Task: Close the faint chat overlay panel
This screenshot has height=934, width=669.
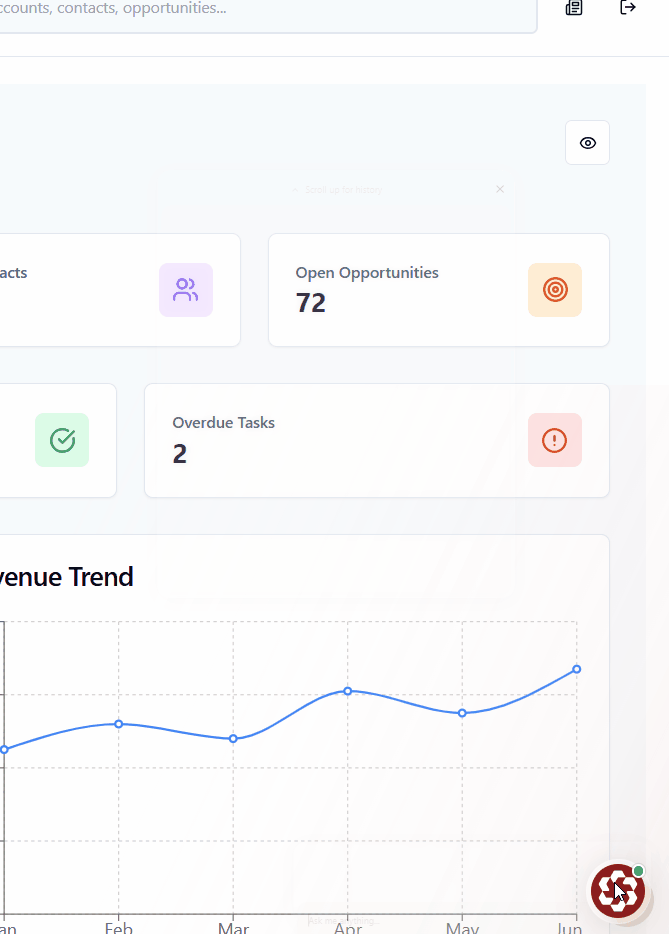Action: coord(500,189)
